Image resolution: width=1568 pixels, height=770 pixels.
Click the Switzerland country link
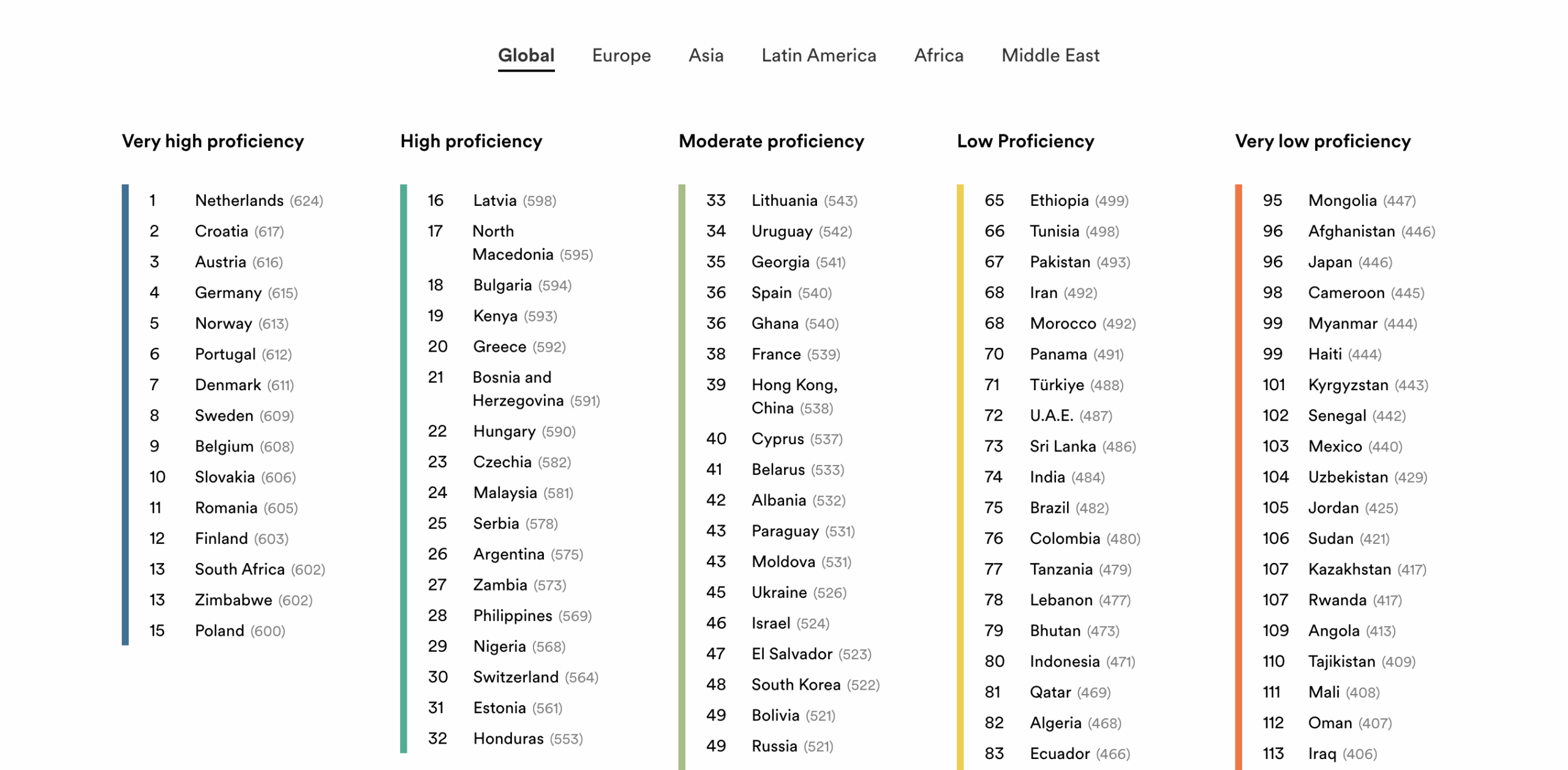coord(515,677)
